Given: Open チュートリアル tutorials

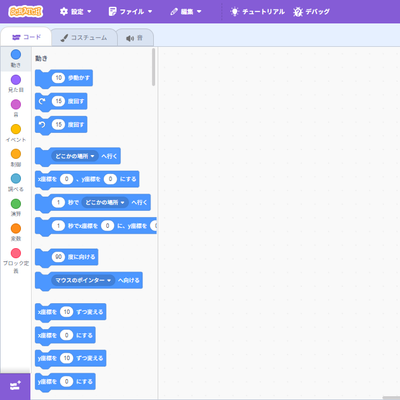Looking at the screenshot, I should (257, 12).
